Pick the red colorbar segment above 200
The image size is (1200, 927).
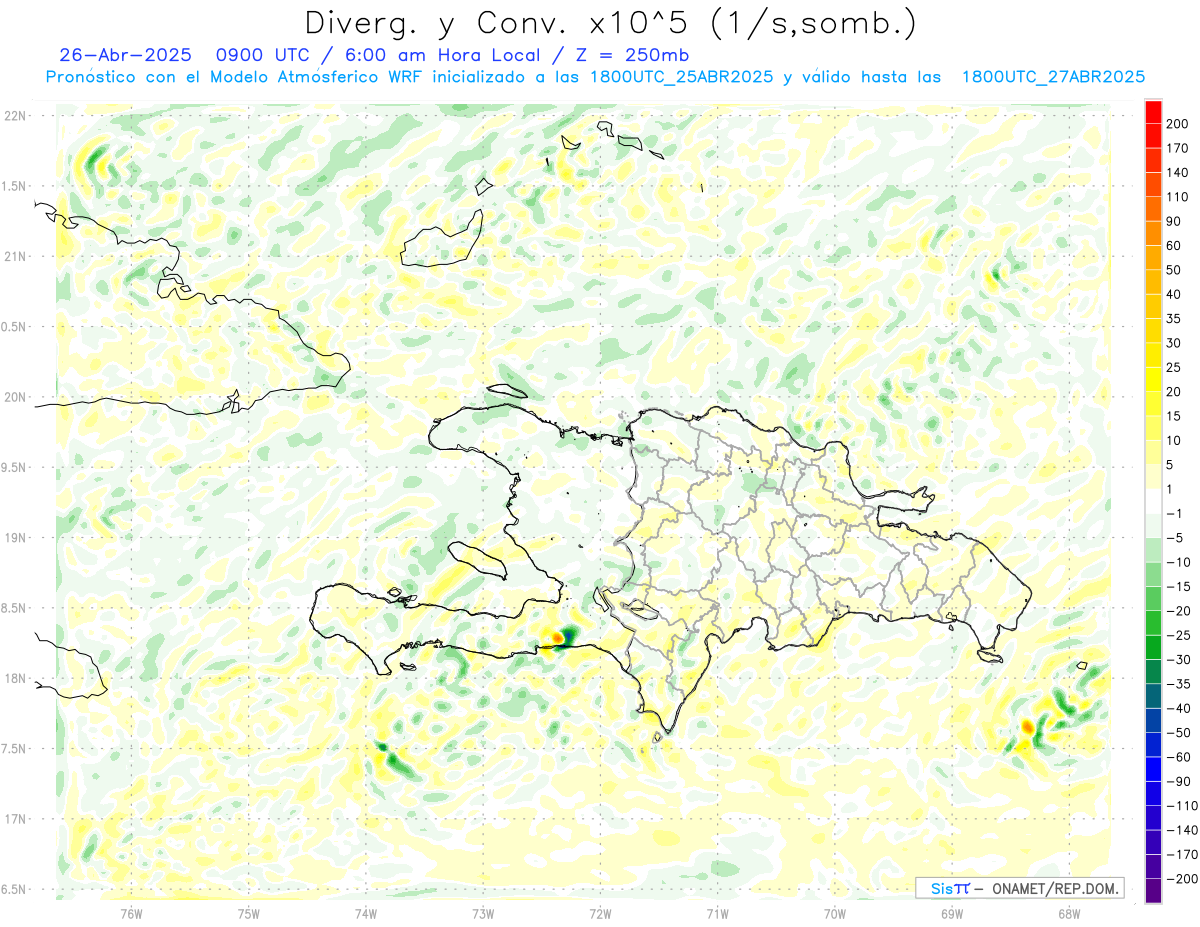tap(1153, 112)
